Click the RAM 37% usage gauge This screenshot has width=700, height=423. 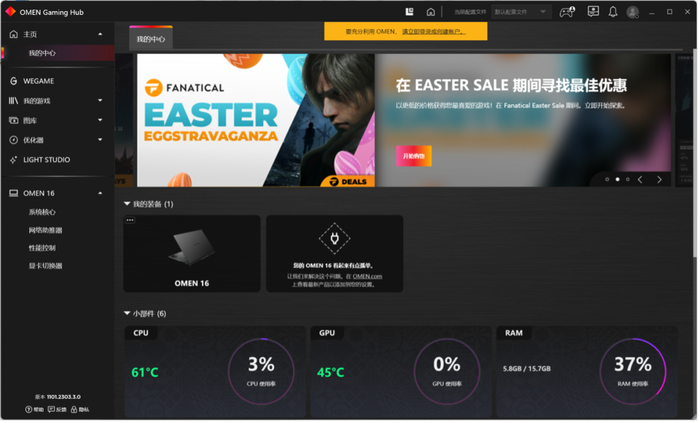pyautogui.click(x=633, y=371)
